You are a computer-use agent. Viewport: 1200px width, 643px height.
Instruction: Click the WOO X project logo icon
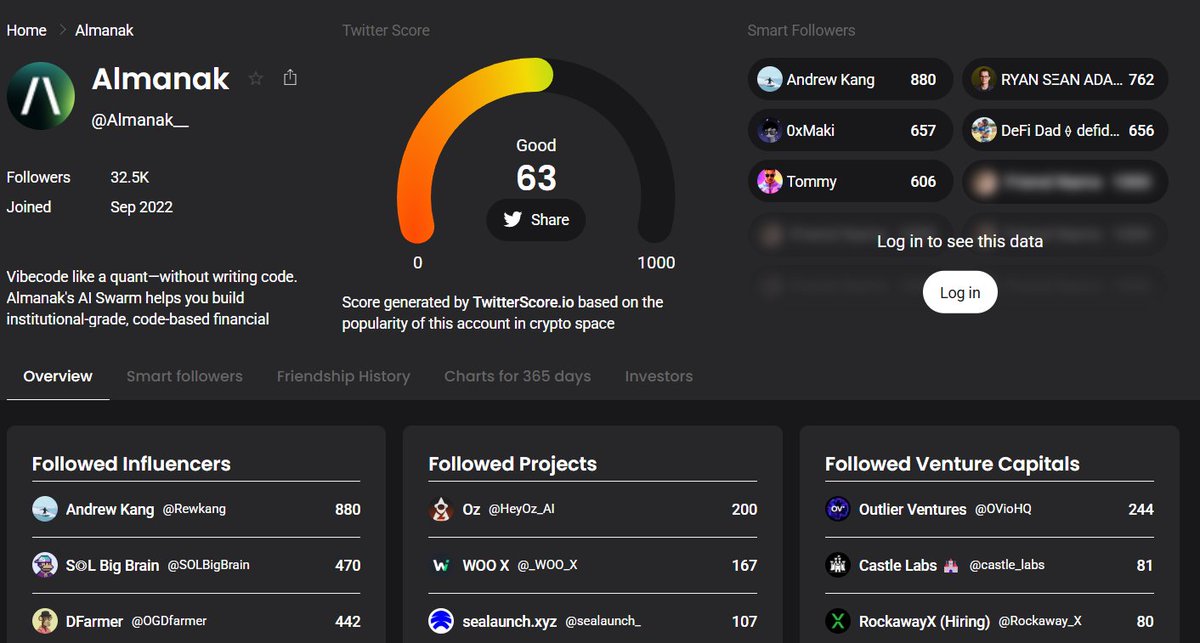[x=441, y=565]
